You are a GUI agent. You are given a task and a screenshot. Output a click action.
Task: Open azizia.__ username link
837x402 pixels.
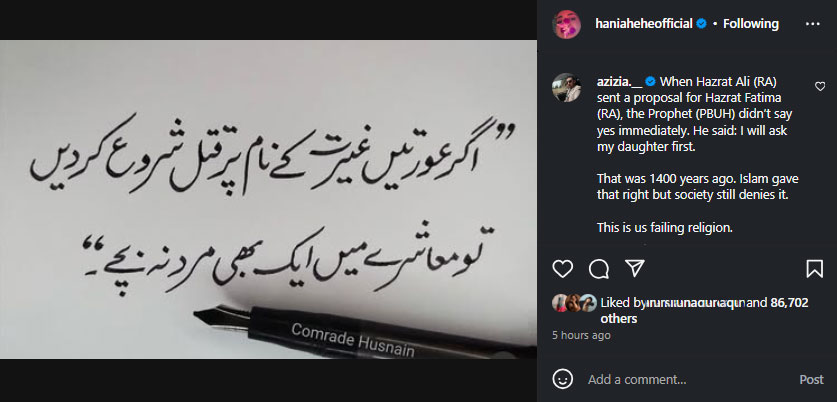point(620,82)
